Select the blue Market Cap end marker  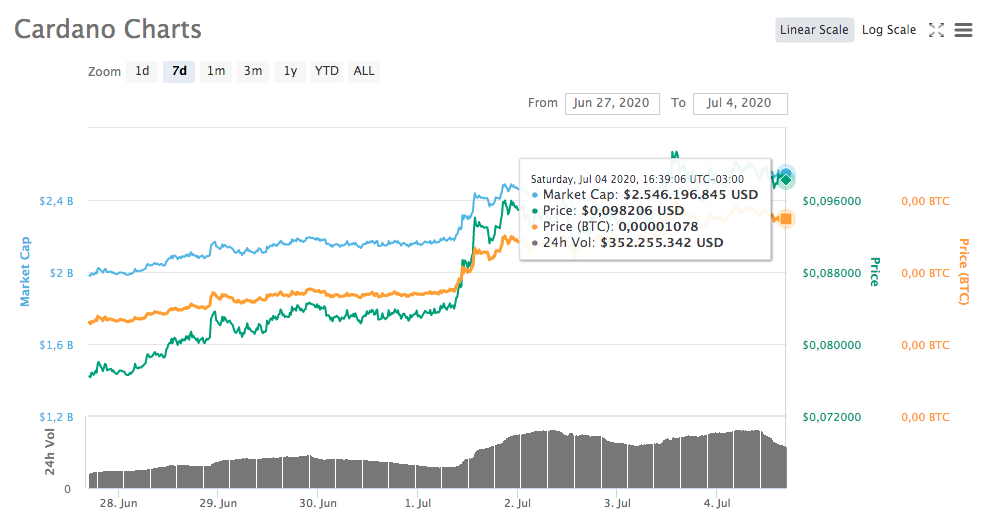(786, 174)
